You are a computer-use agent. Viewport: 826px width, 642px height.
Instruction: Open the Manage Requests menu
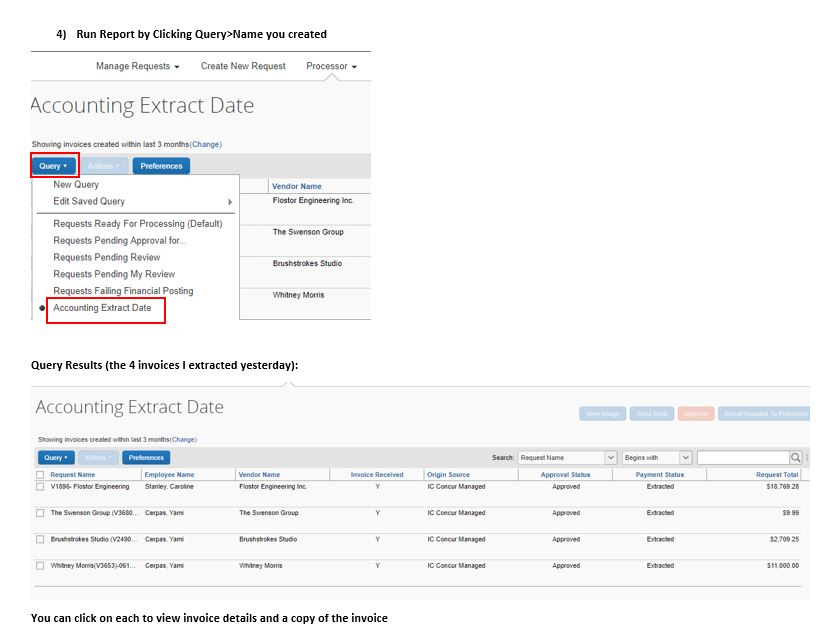coord(135,66)
